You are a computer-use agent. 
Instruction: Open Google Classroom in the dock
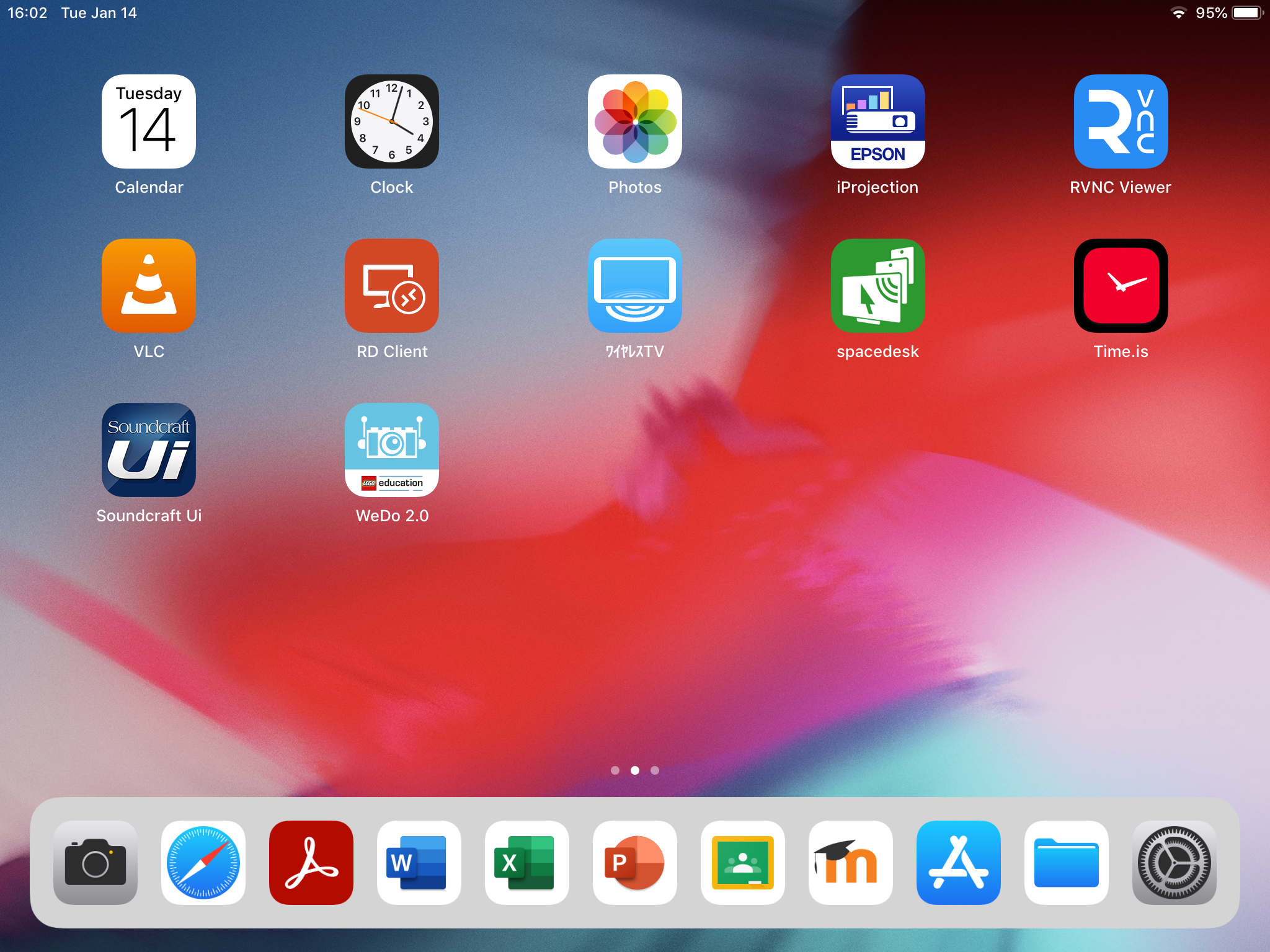coord(743,863)
